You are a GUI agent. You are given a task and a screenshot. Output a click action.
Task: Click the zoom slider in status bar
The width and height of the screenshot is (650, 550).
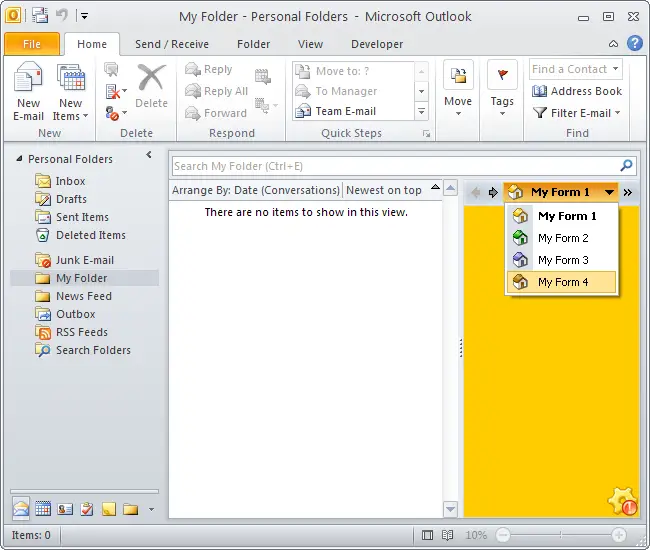[x=560, y=535]
